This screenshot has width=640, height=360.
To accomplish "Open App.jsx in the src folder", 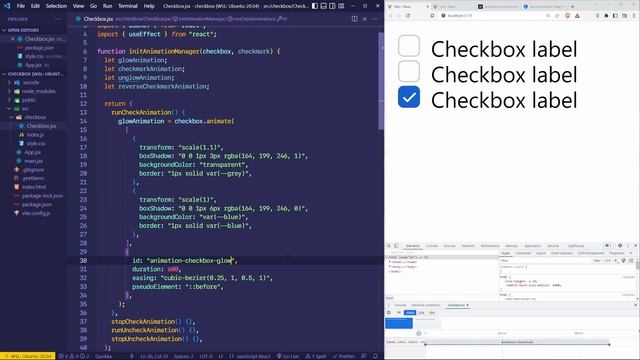I will tap(33, 152).
